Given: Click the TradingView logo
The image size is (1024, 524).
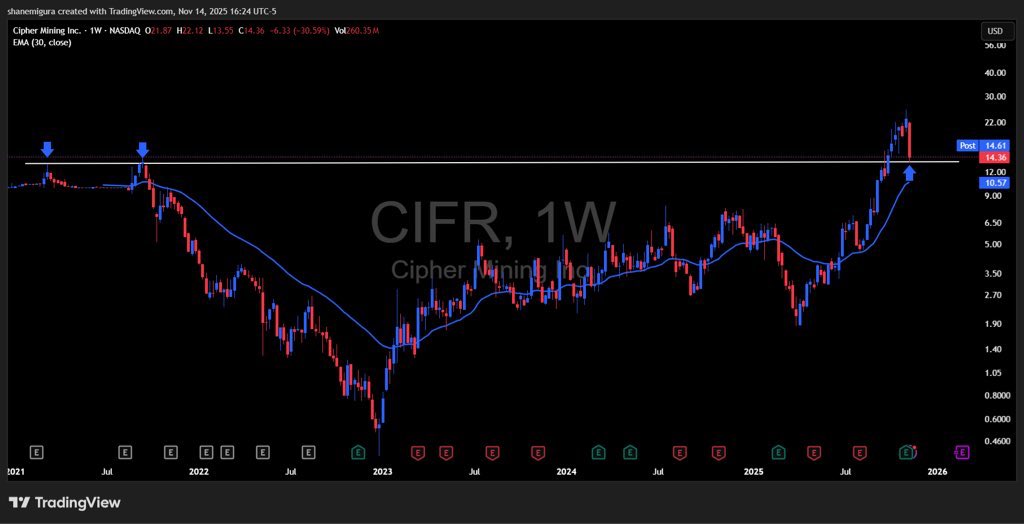Looking at the screenshot, I should click(64, 502).
